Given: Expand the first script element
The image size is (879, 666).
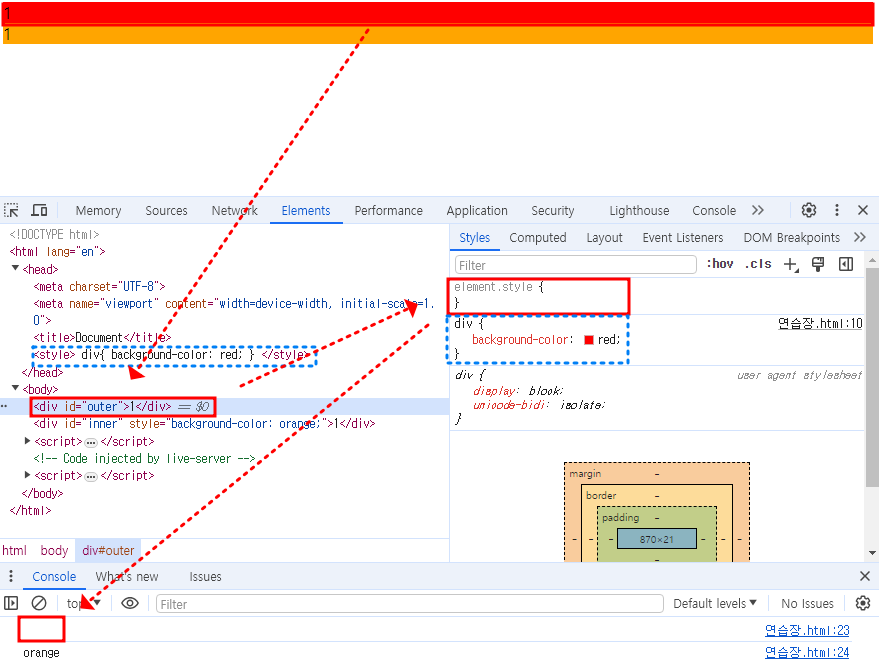Looking at the screenshot, I should tap(27, 441).
